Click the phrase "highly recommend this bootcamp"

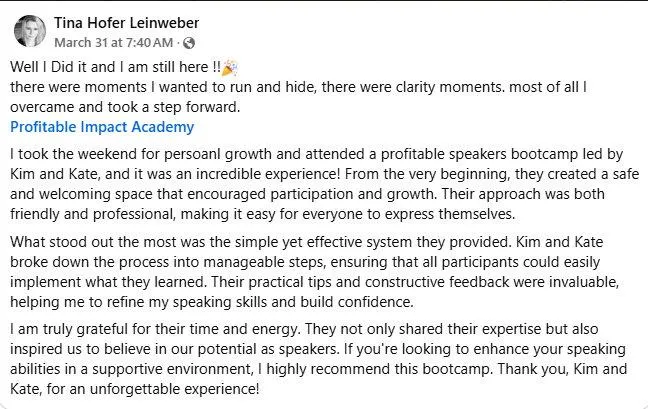pyautogui.click(x=378, y=369)
